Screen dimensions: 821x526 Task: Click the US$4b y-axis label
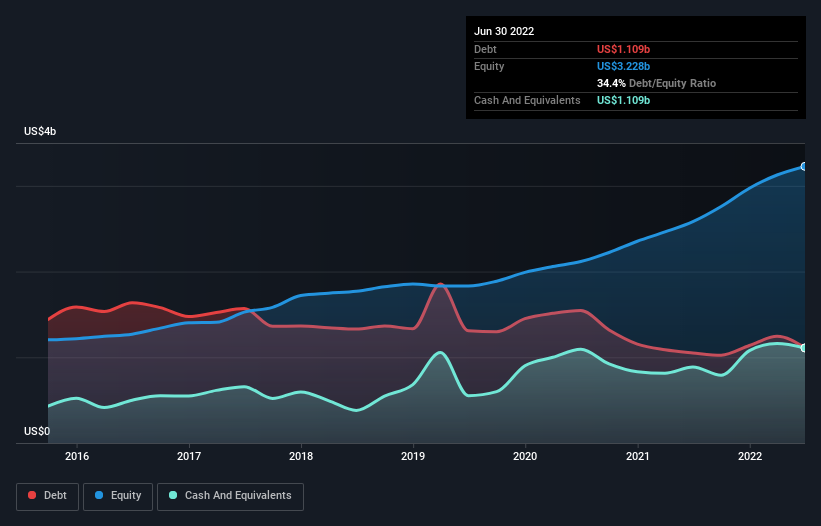tap(40, 131)
